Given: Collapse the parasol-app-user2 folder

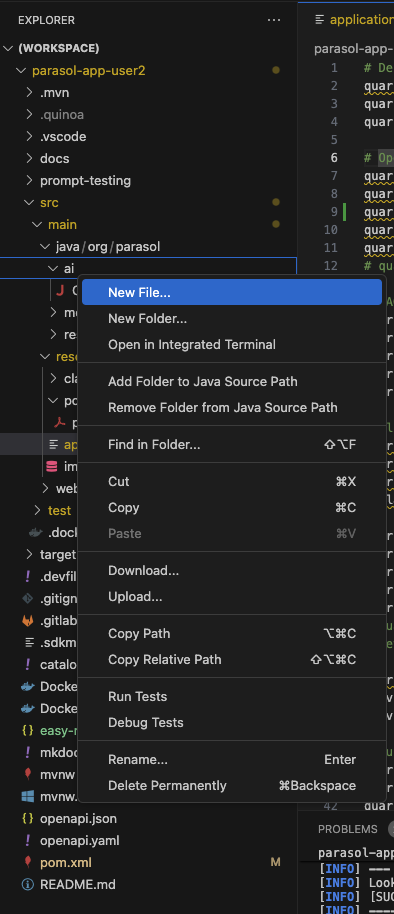Looking at the screenshot, I should coord(22,71).
